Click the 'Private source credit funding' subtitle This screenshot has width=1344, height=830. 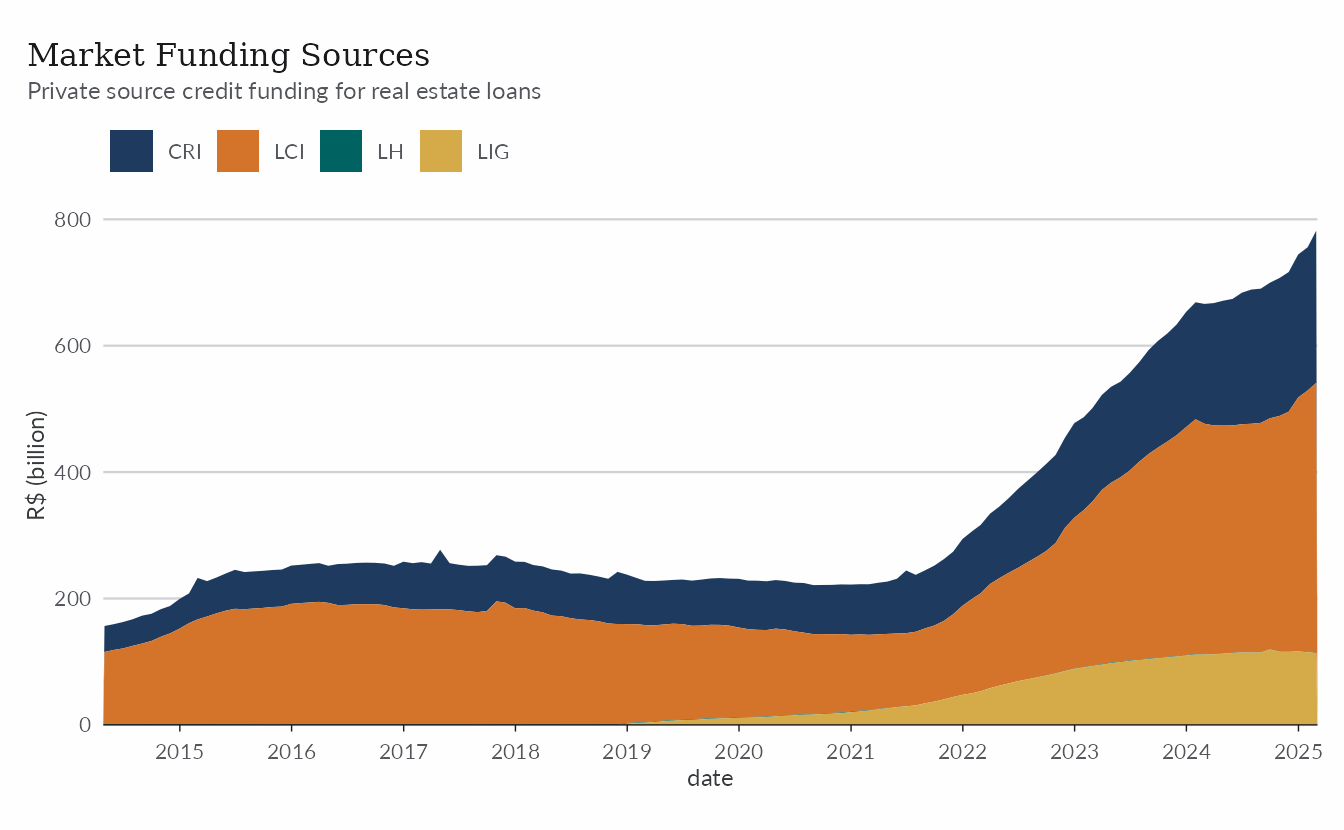click(284, 91)
